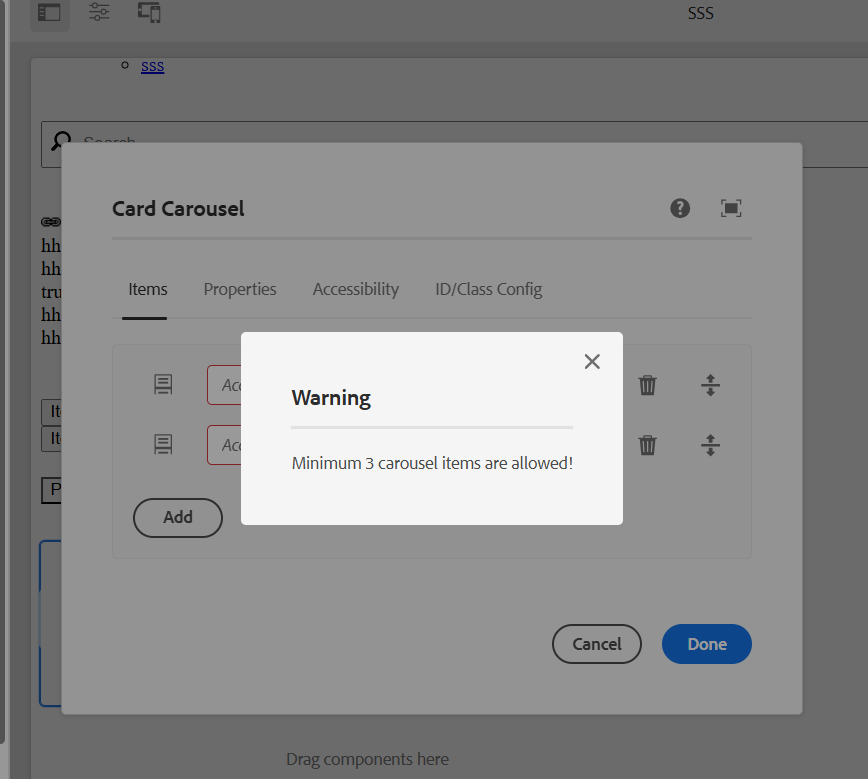
Task: Open the device emulator icon
Action: click(149, 13)
